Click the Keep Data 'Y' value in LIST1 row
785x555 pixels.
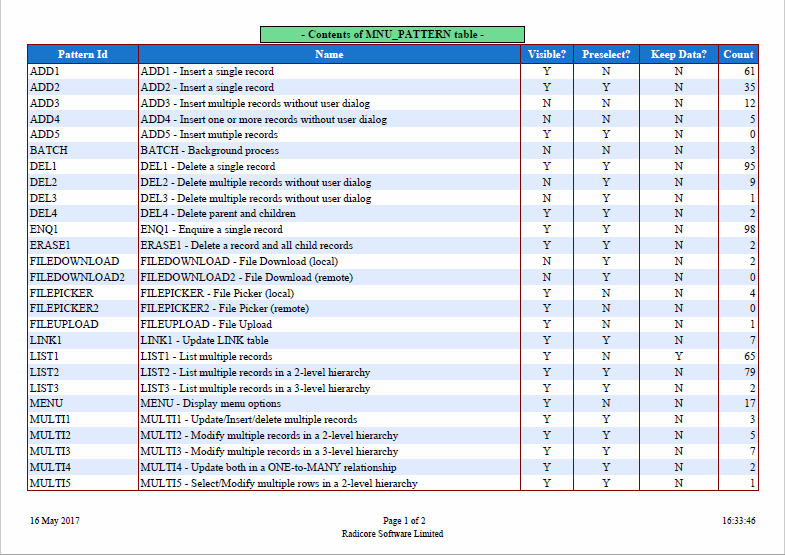pos(678,357)
